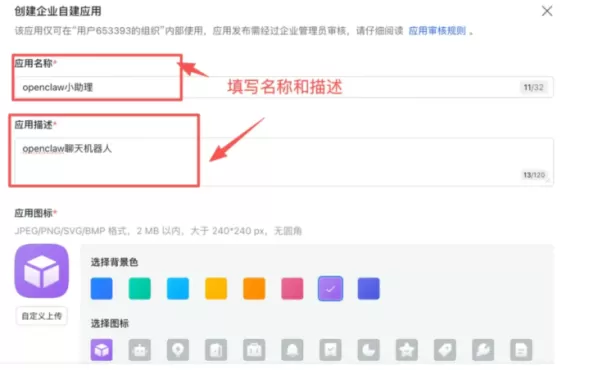Click the 自定义上传 button
Screen dimensions: 589x370
coord(42,316)
